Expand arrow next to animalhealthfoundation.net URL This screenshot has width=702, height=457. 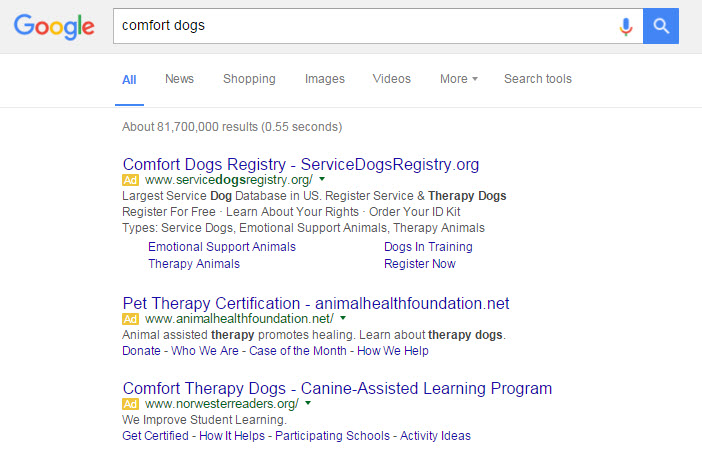(343, 318)
